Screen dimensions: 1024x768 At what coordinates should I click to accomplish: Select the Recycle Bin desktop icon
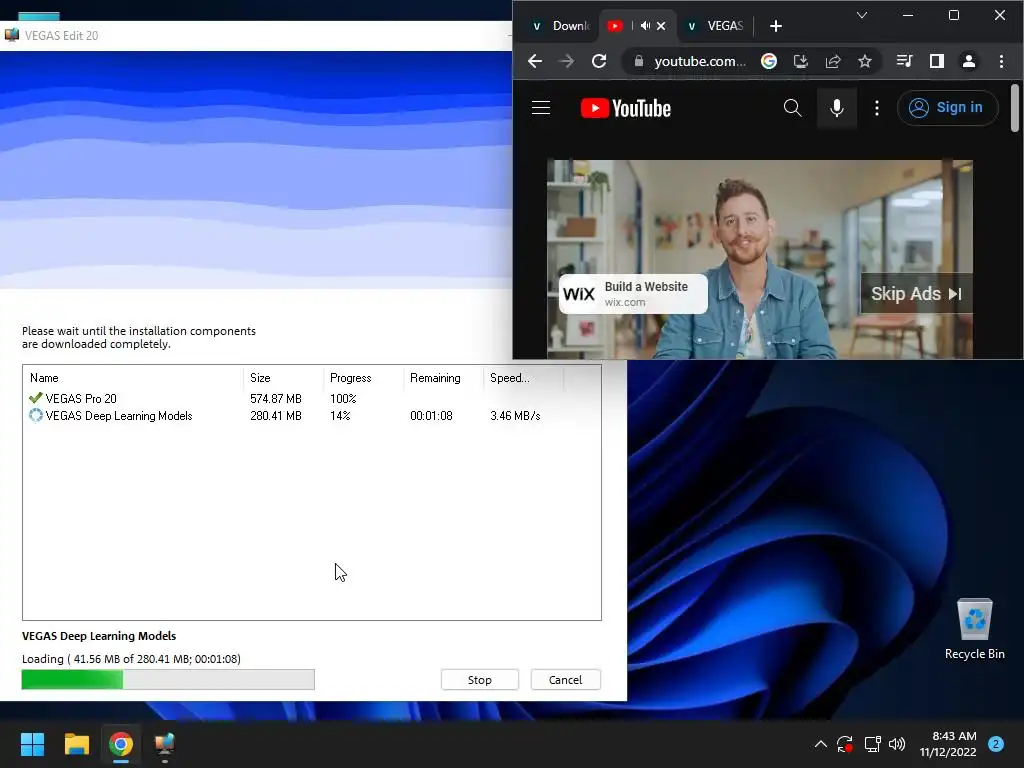point(974,630)
